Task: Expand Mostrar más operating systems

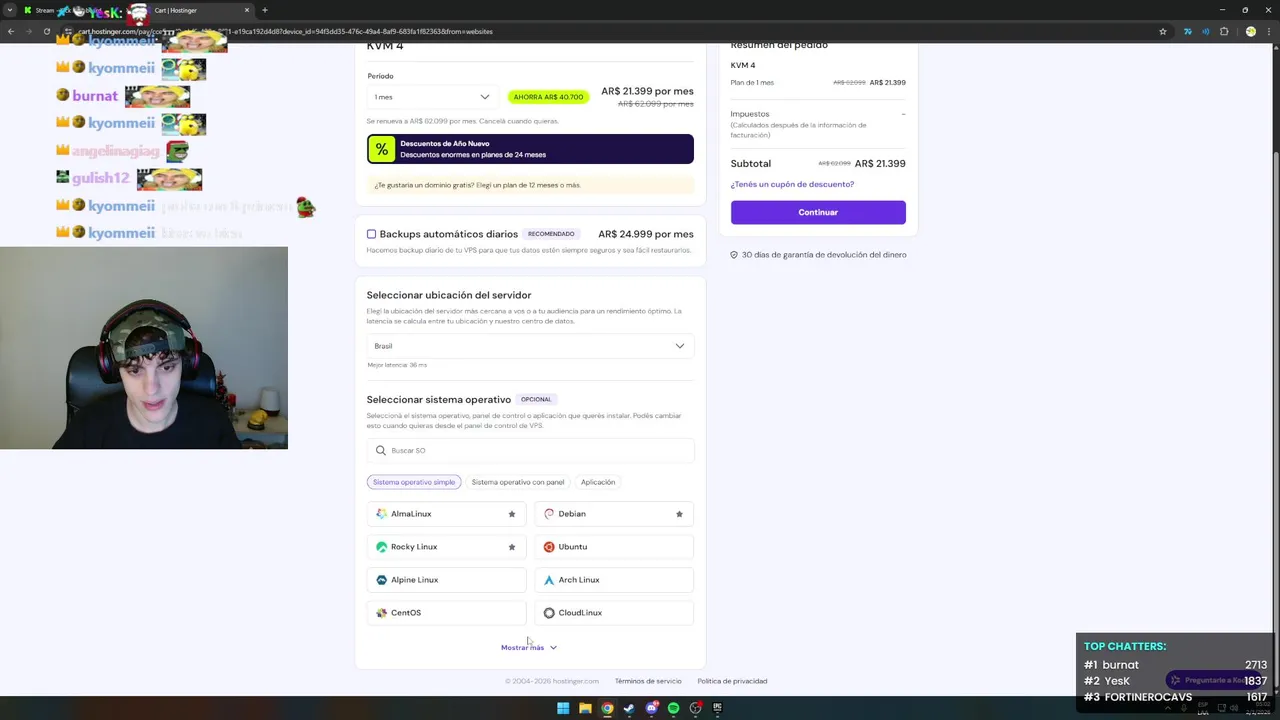Action: coord(529,647)
